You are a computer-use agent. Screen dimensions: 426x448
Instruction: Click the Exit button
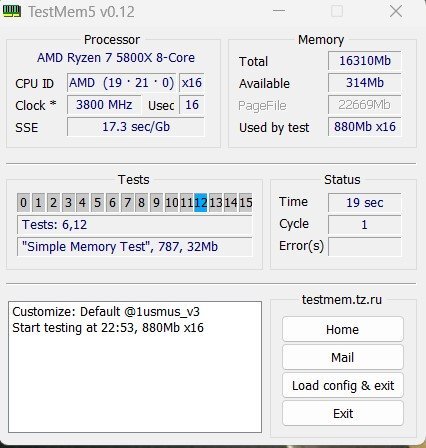(x=343, y=413)
